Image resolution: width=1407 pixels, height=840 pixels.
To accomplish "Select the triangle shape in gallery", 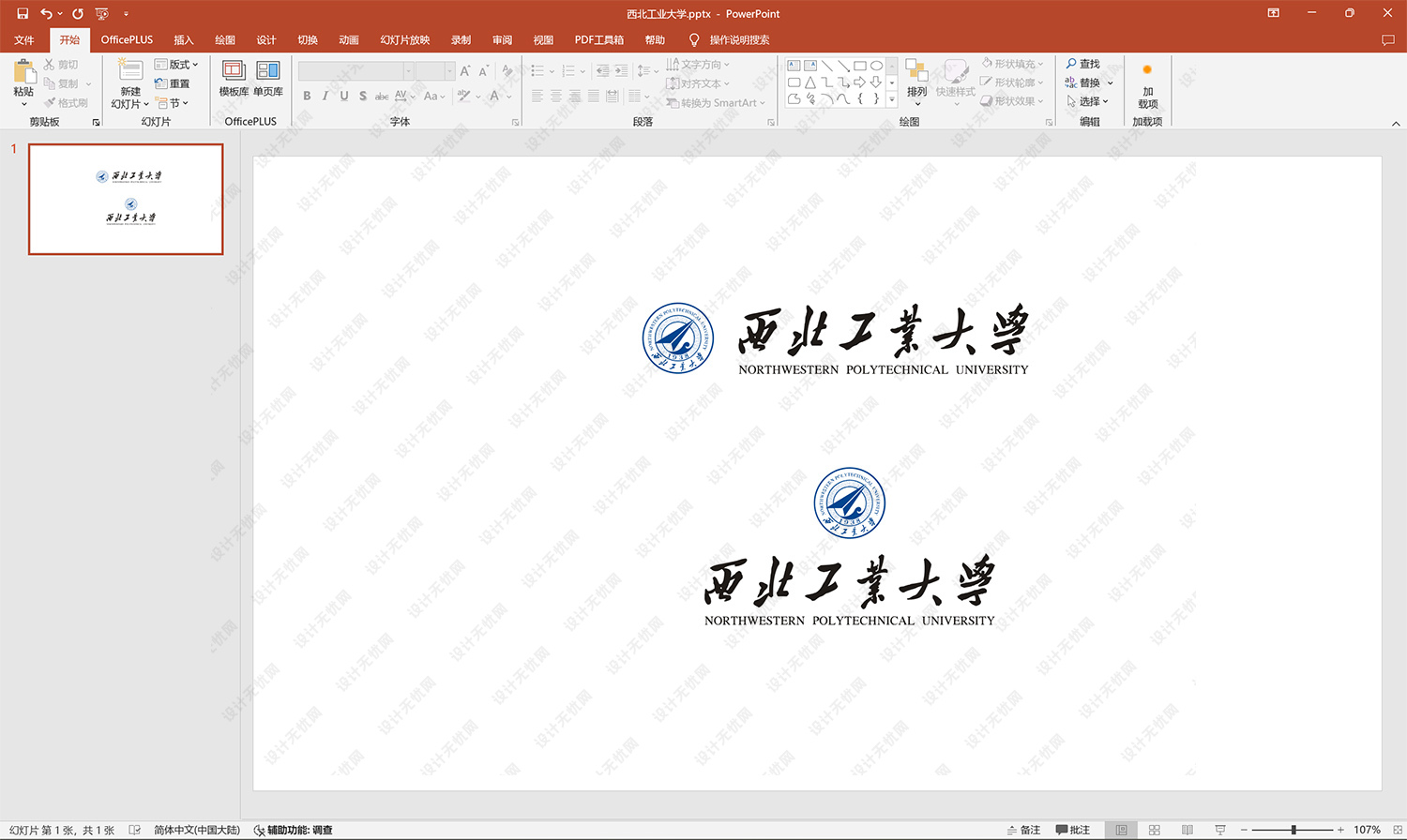I will 810,82.
